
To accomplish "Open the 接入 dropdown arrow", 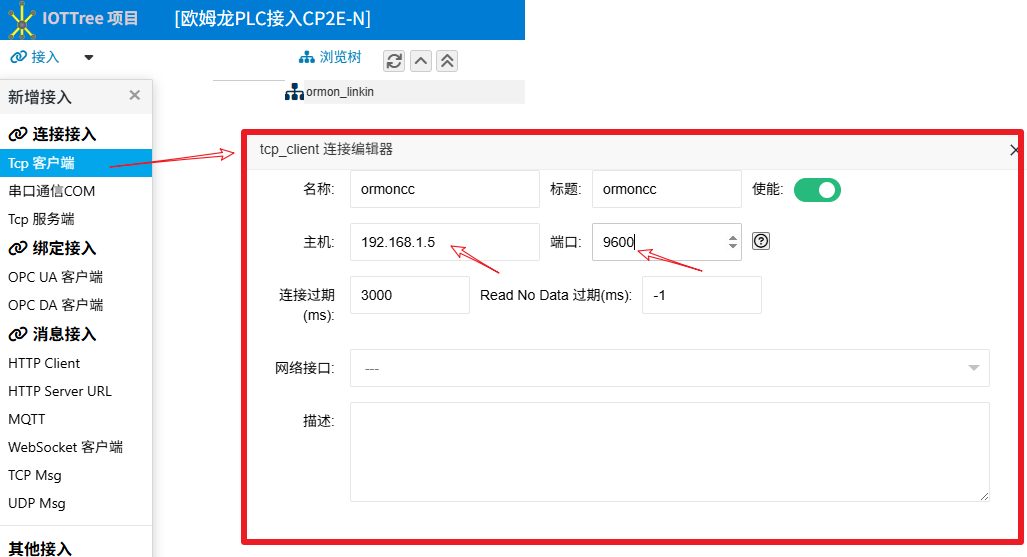I will pos(88,58).
